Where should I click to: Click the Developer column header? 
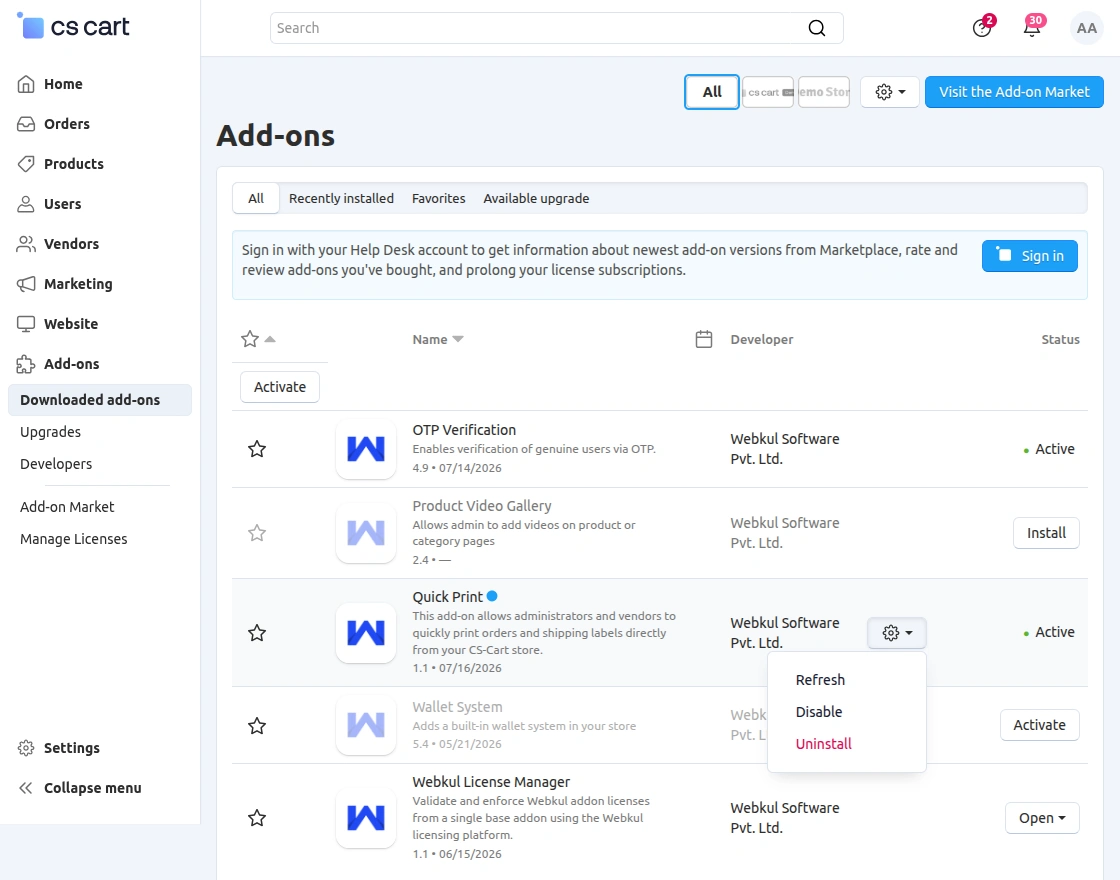click(761, 339)
